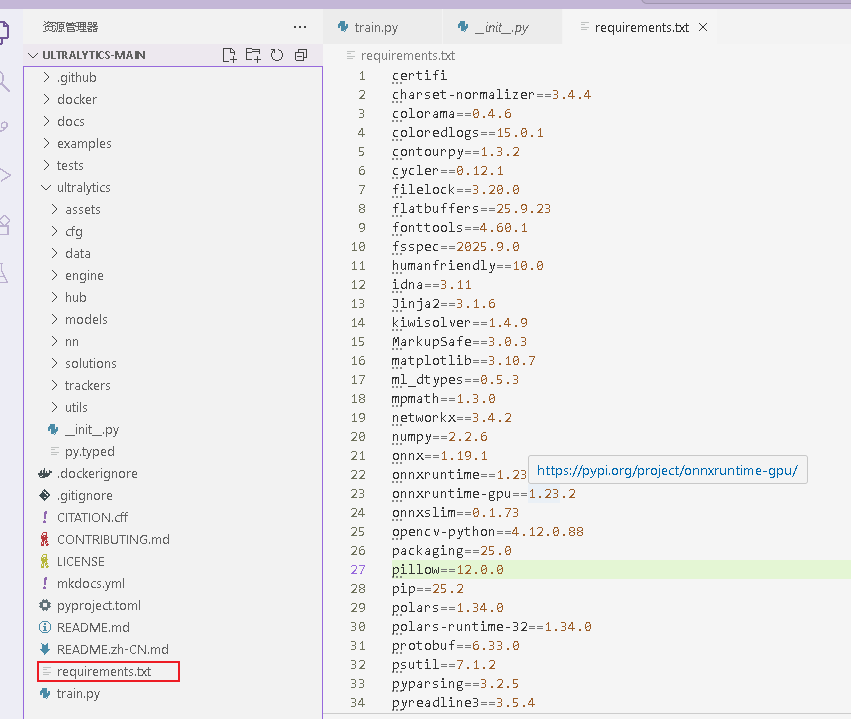This screenshot has height=719, width=851.
Task: Open the LICENSE file
Action: click(x=80, y=561)
